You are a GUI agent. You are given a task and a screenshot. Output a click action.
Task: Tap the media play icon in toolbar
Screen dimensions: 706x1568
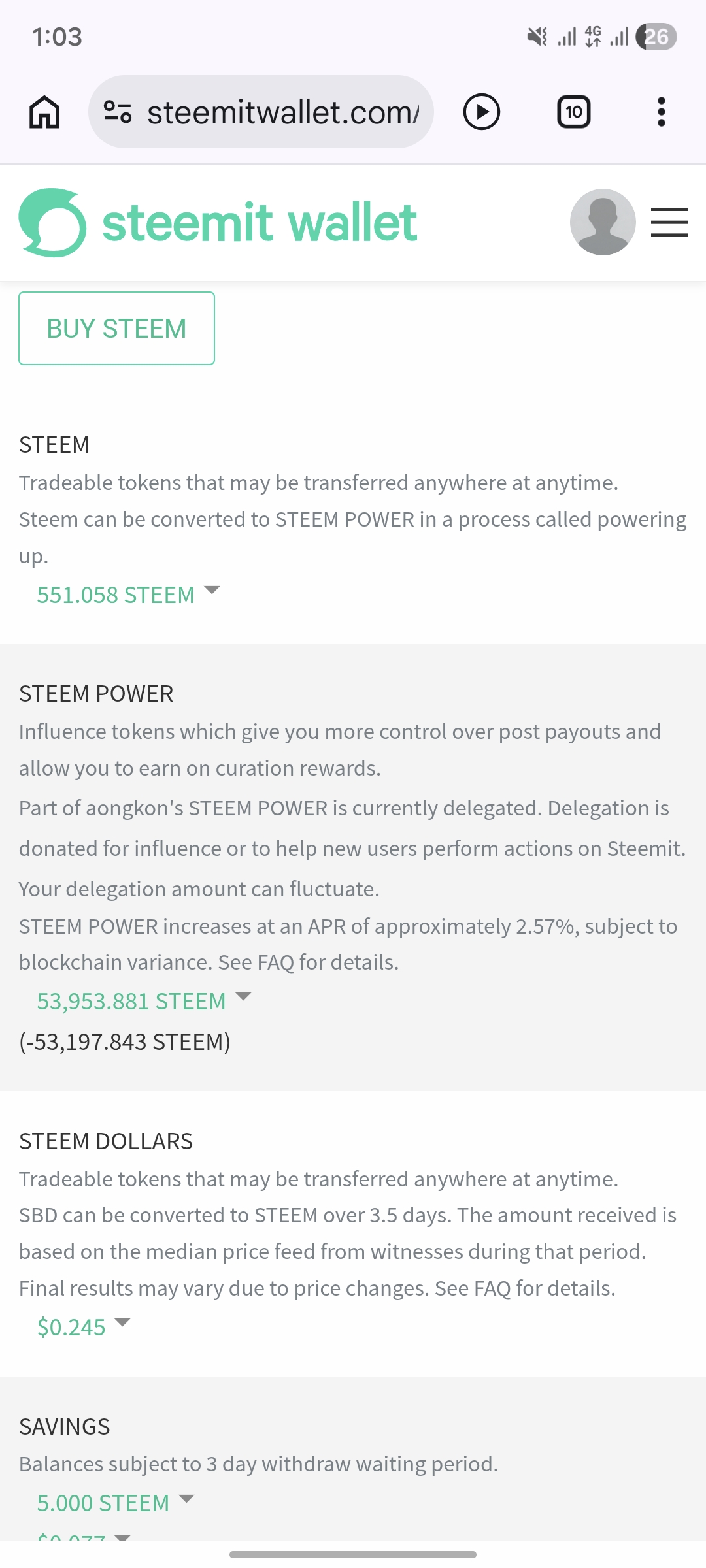tap(482, 112)
